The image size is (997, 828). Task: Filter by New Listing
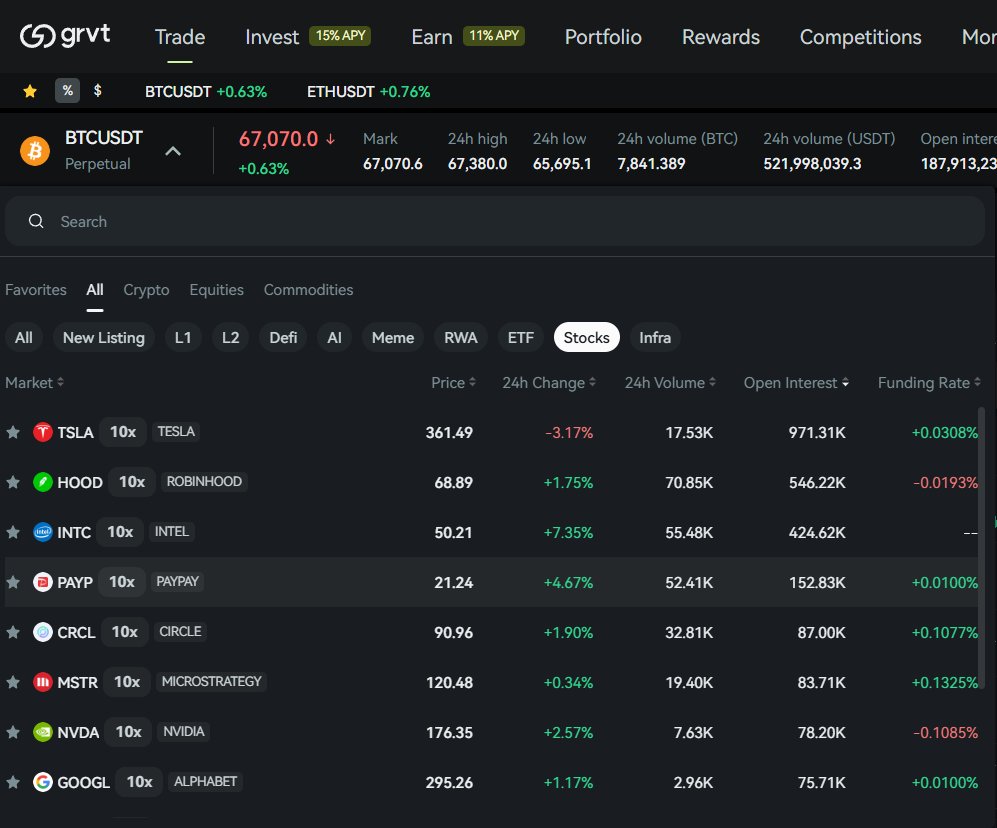(104, 338)
